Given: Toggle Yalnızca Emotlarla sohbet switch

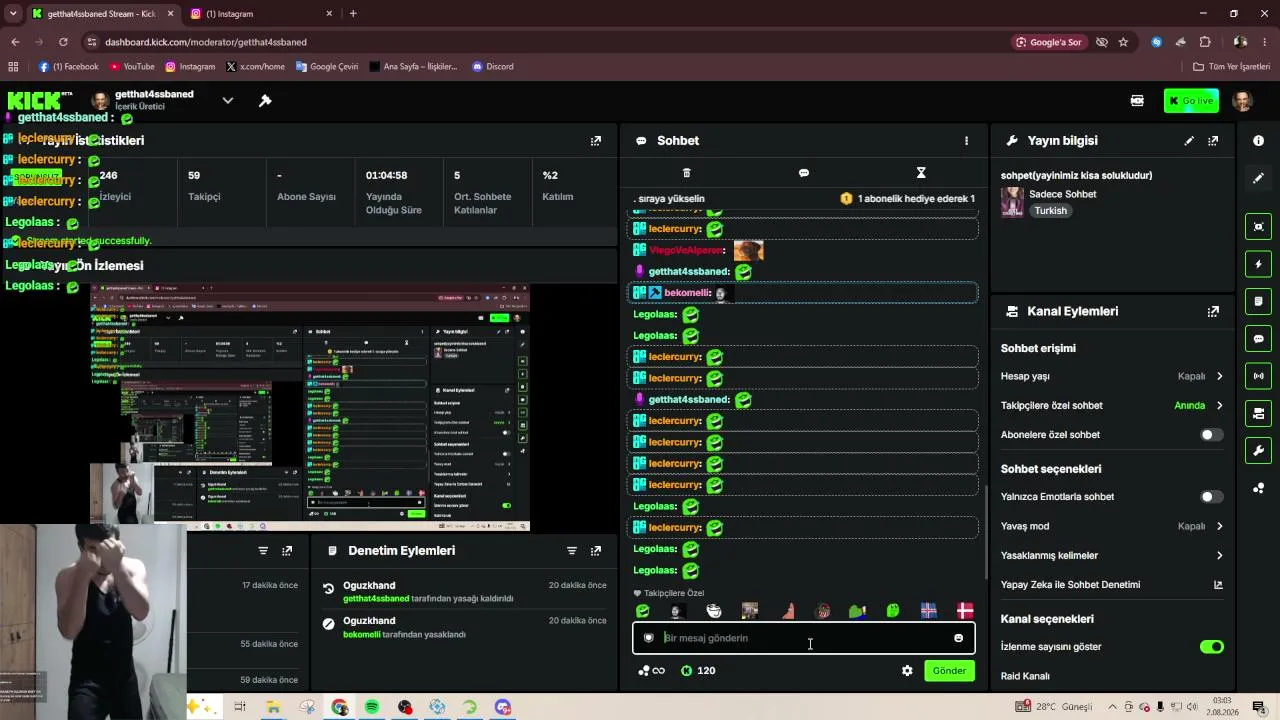Looking at the screenshot, I should pyautogui.click(x=1211, y=497).
